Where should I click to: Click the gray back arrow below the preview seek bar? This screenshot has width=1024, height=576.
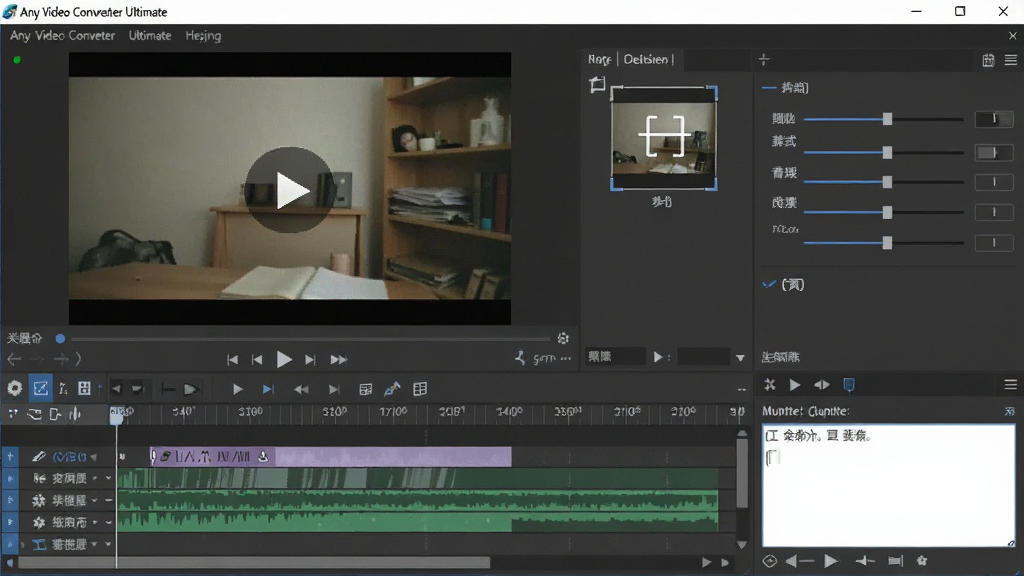(x=14, y=359)
